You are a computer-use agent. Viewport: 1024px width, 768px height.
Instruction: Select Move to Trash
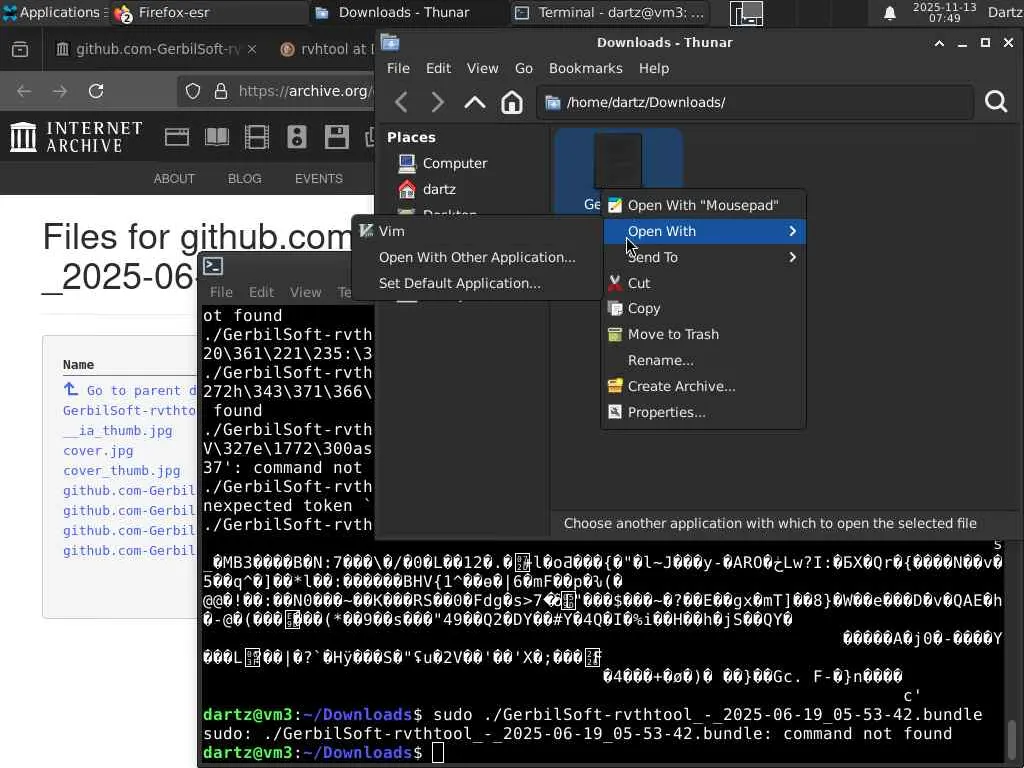(x=703, y=334)
